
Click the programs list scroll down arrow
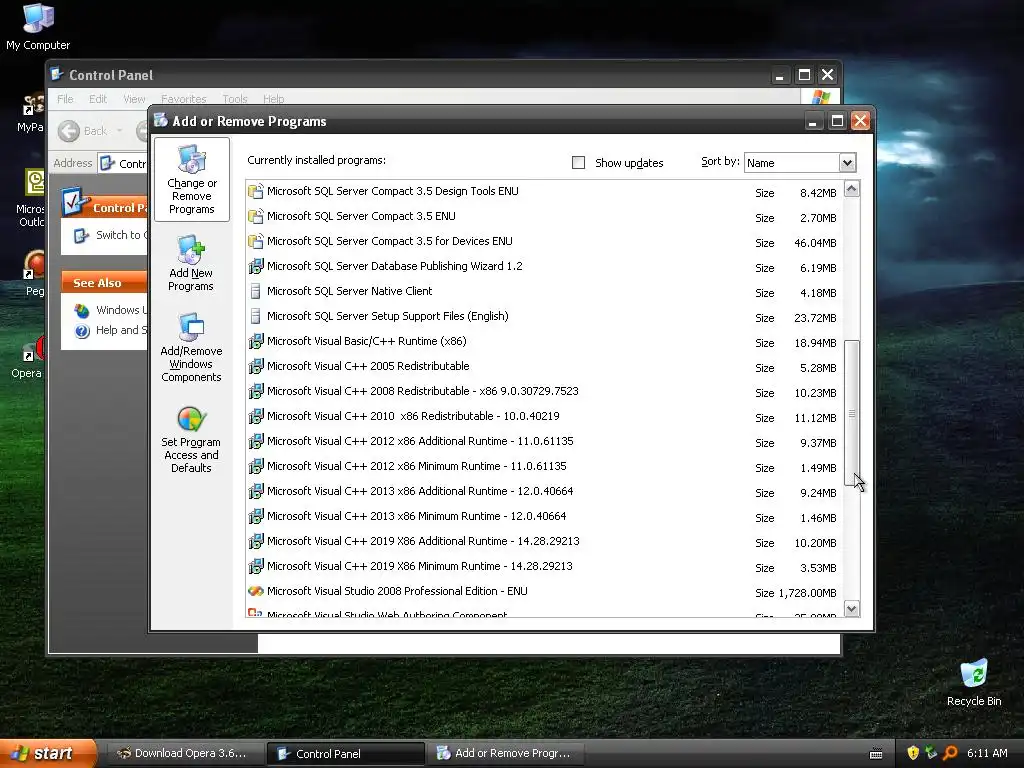pos(852,609)
